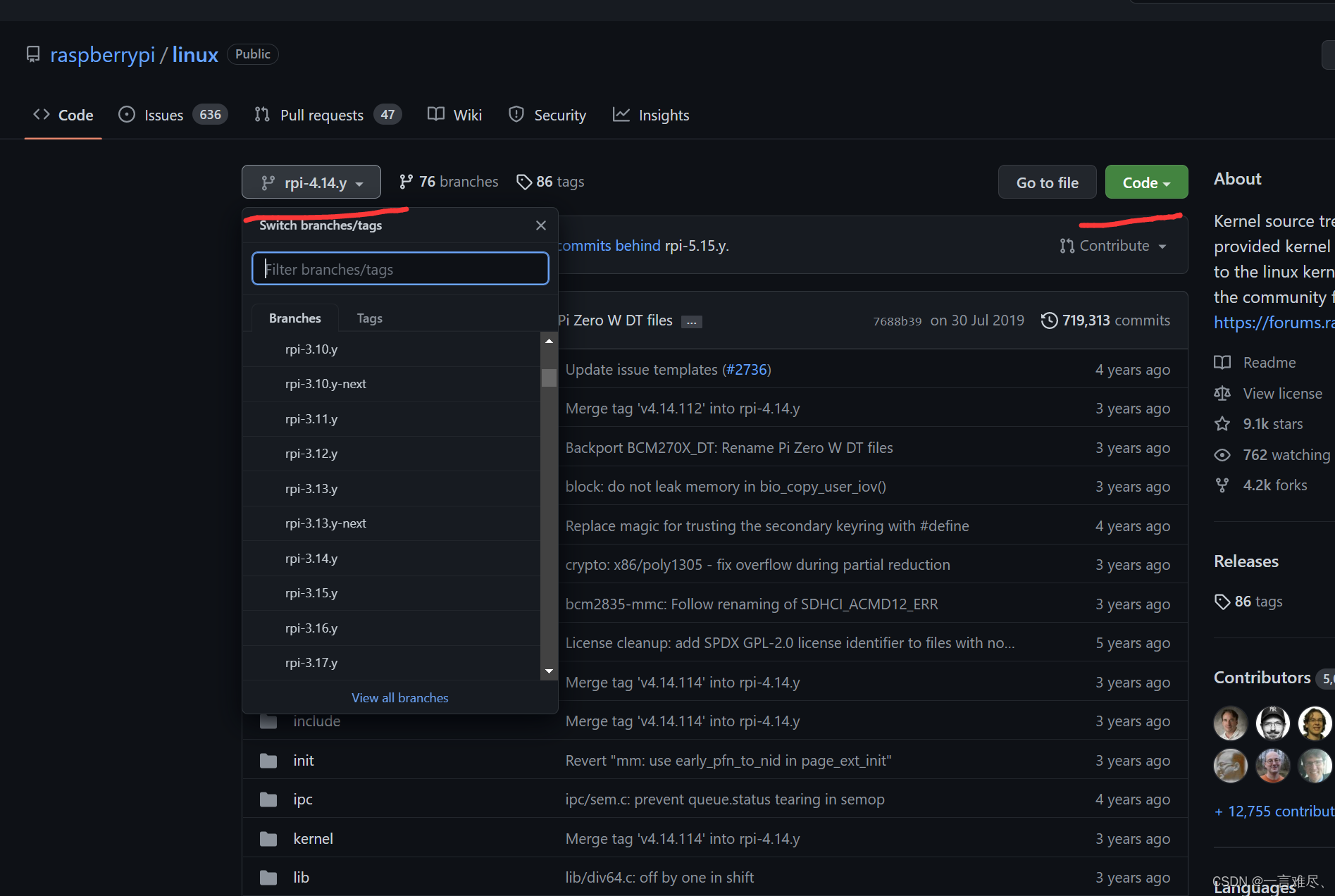Screen dimensions: 1335x896
Task: Click the 762 watching eye icon
Action: point(1222,455)
